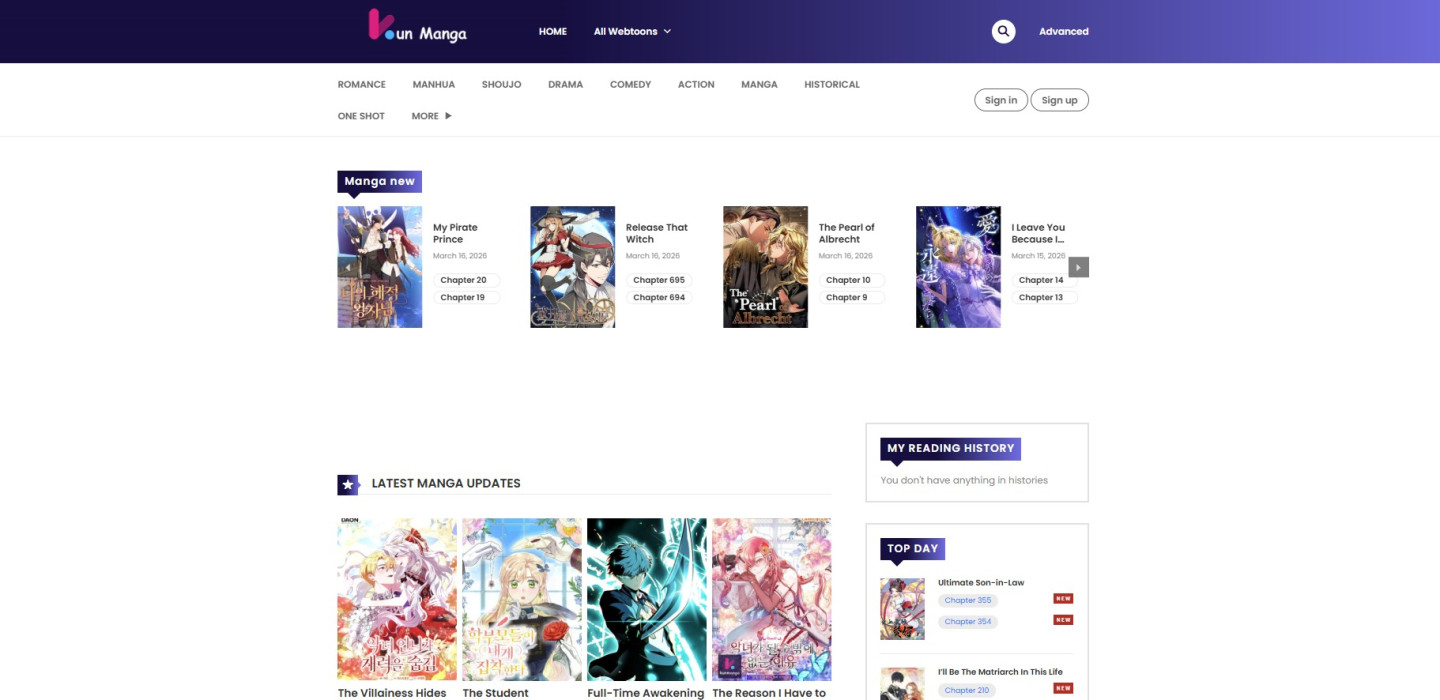The image size is (1440, 700).
Task: Expand the All Webtoons dropdown
Action: click(632, 32)
